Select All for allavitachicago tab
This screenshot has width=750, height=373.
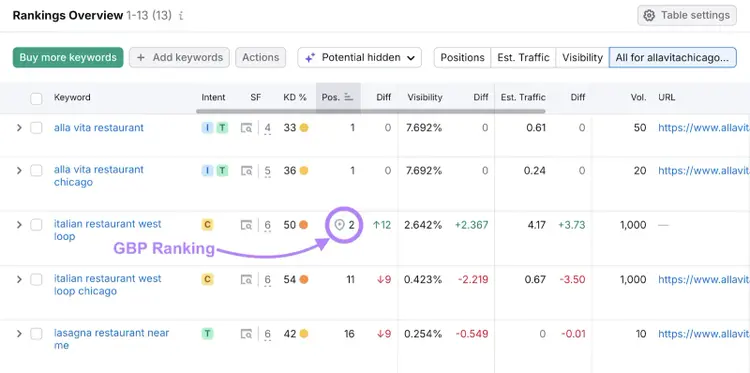pos(673,57)
